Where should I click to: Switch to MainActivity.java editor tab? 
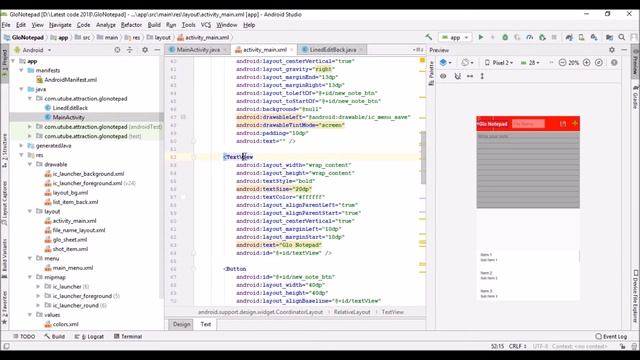(198, 50)
